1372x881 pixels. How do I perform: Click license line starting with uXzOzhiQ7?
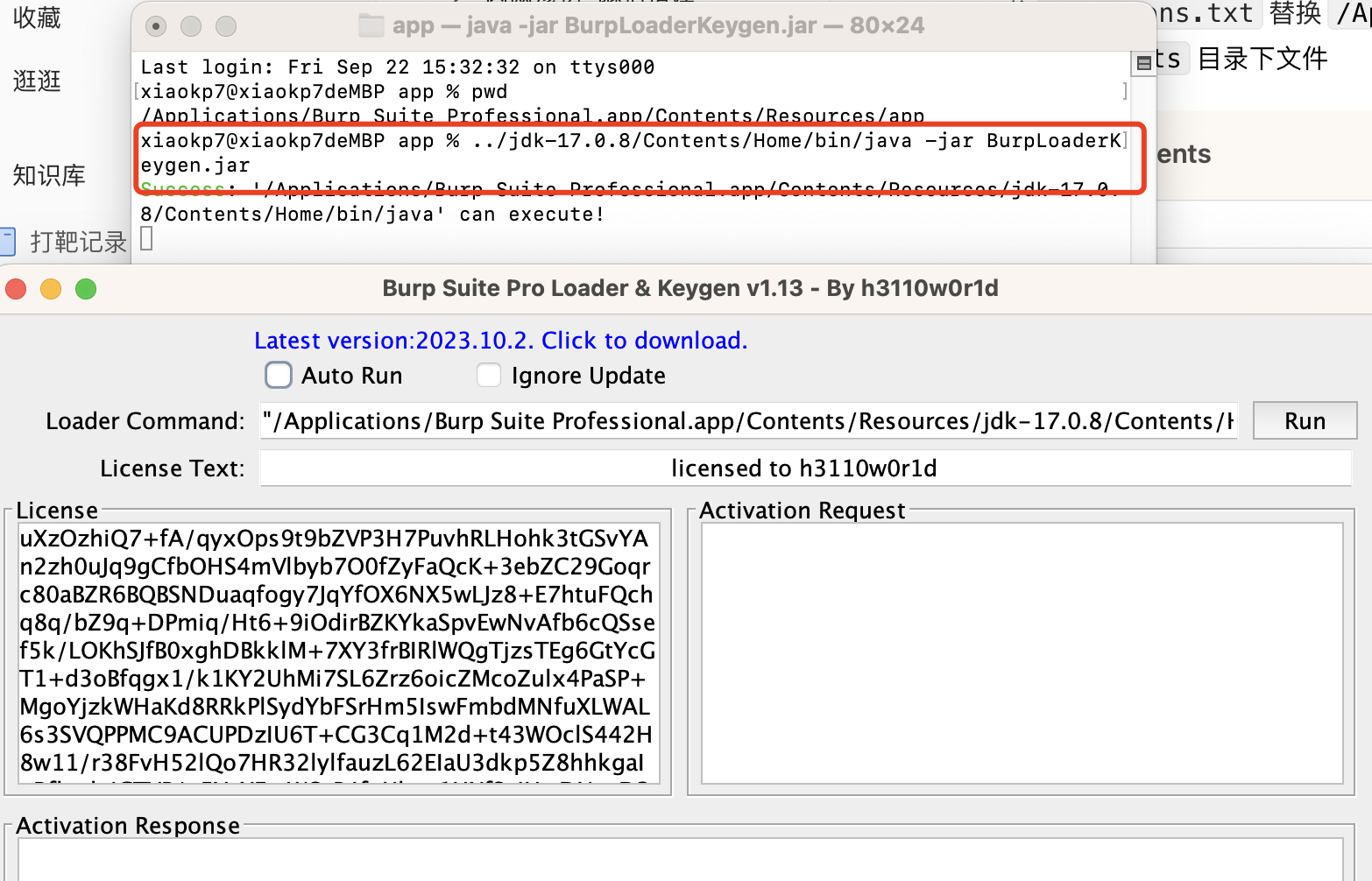click(x=334, y=539)
